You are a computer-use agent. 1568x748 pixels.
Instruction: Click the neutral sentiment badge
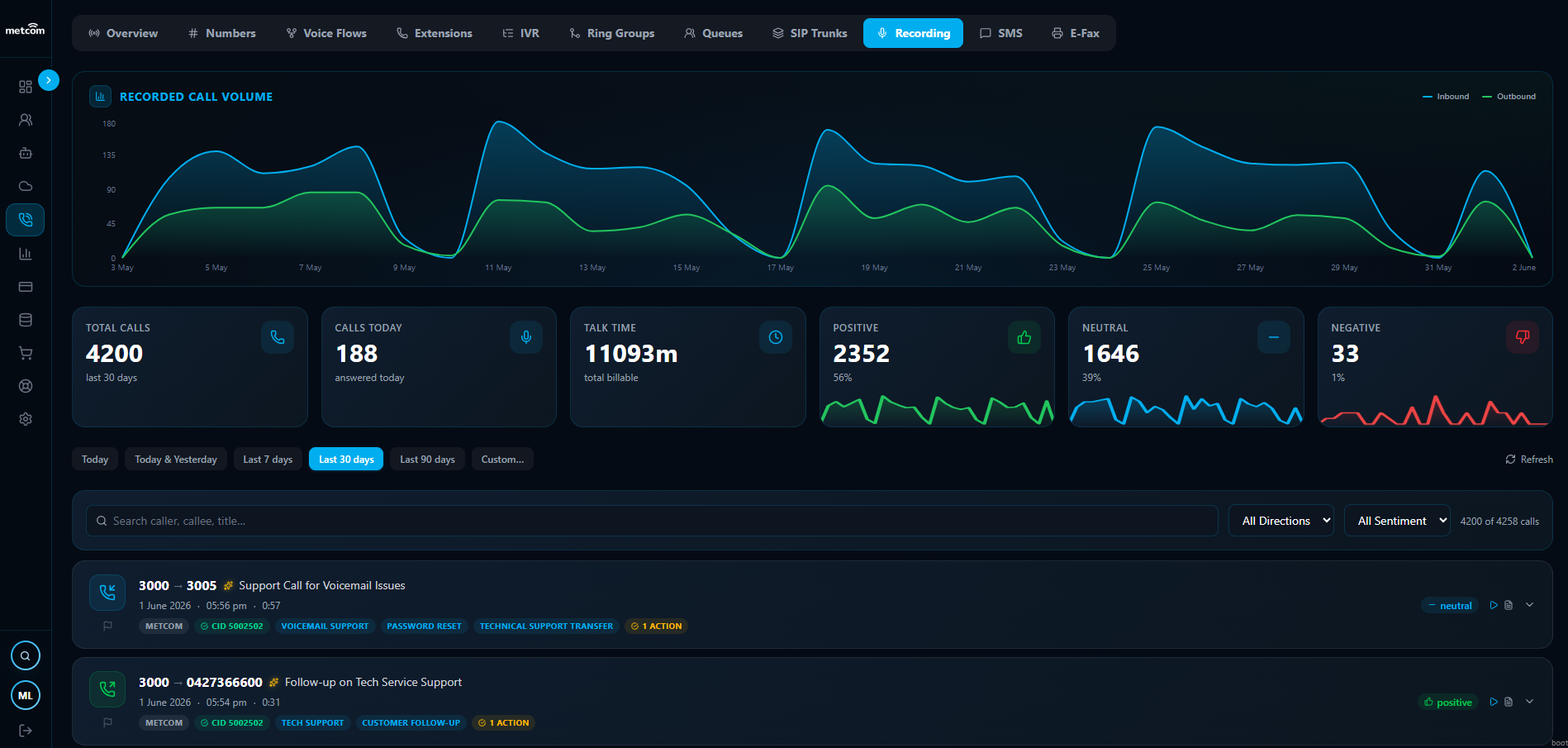1450,605
